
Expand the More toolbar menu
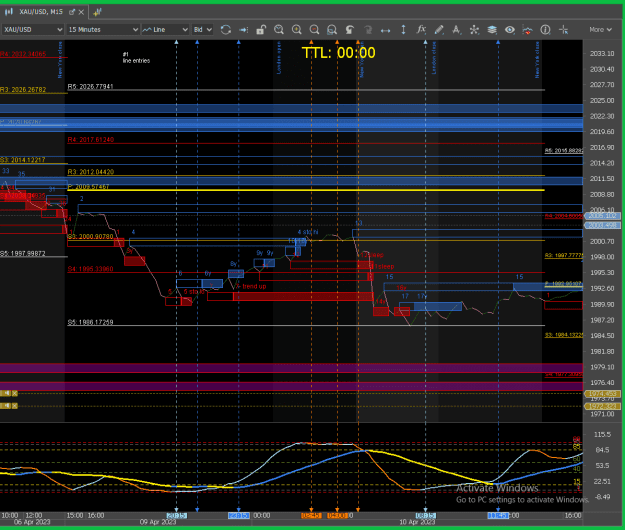point(600,29)
